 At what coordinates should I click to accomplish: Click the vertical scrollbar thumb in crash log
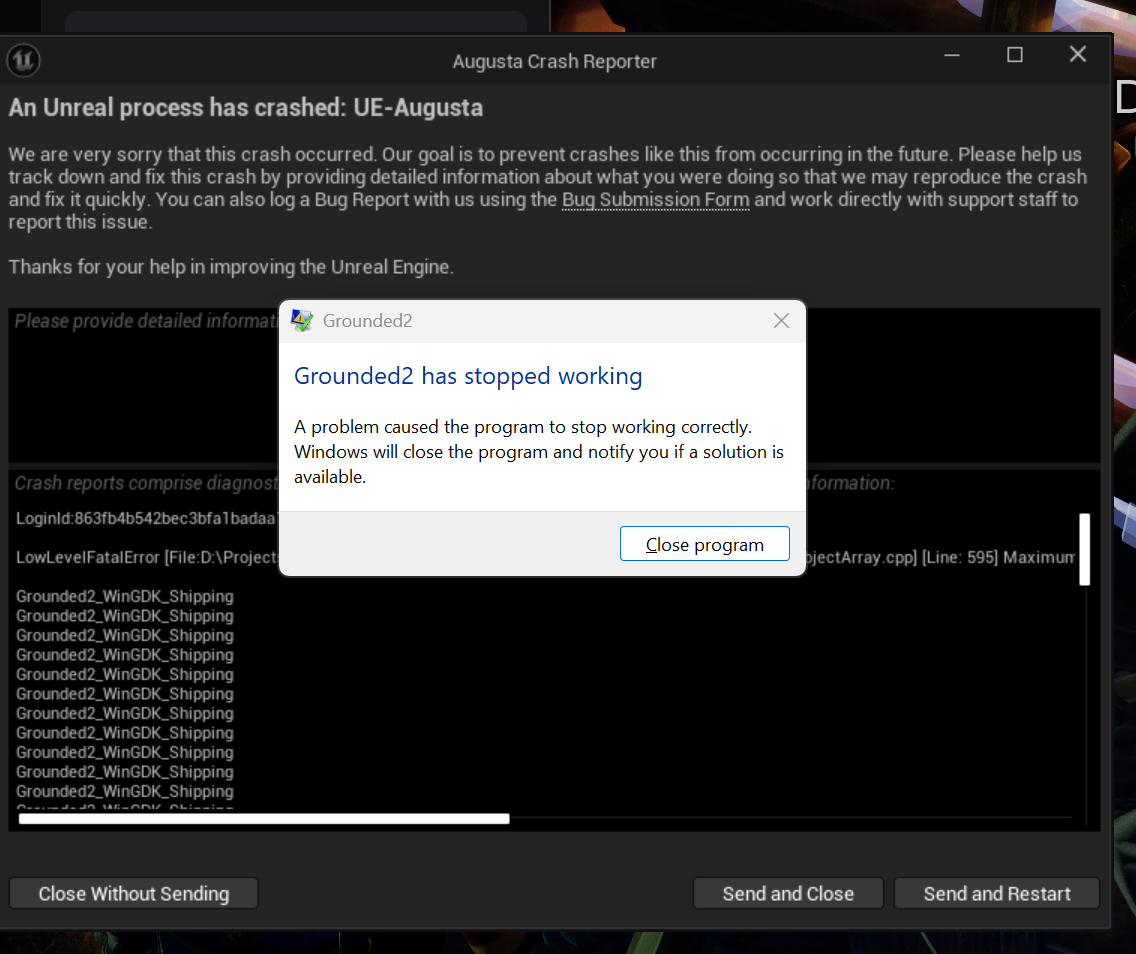click(x=1084, y=549)
